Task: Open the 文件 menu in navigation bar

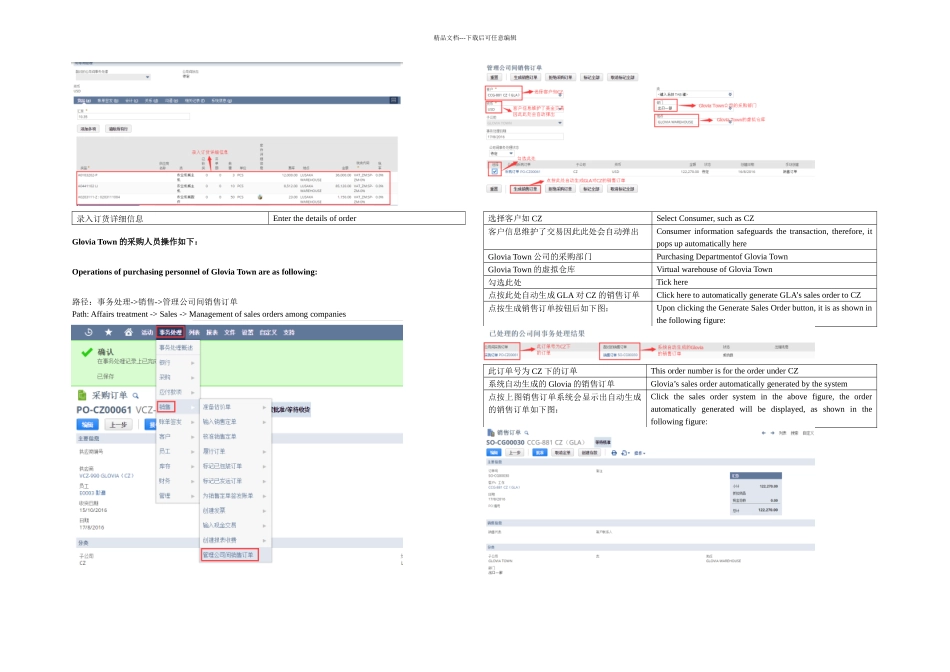Action: click(x=230, y=333)
